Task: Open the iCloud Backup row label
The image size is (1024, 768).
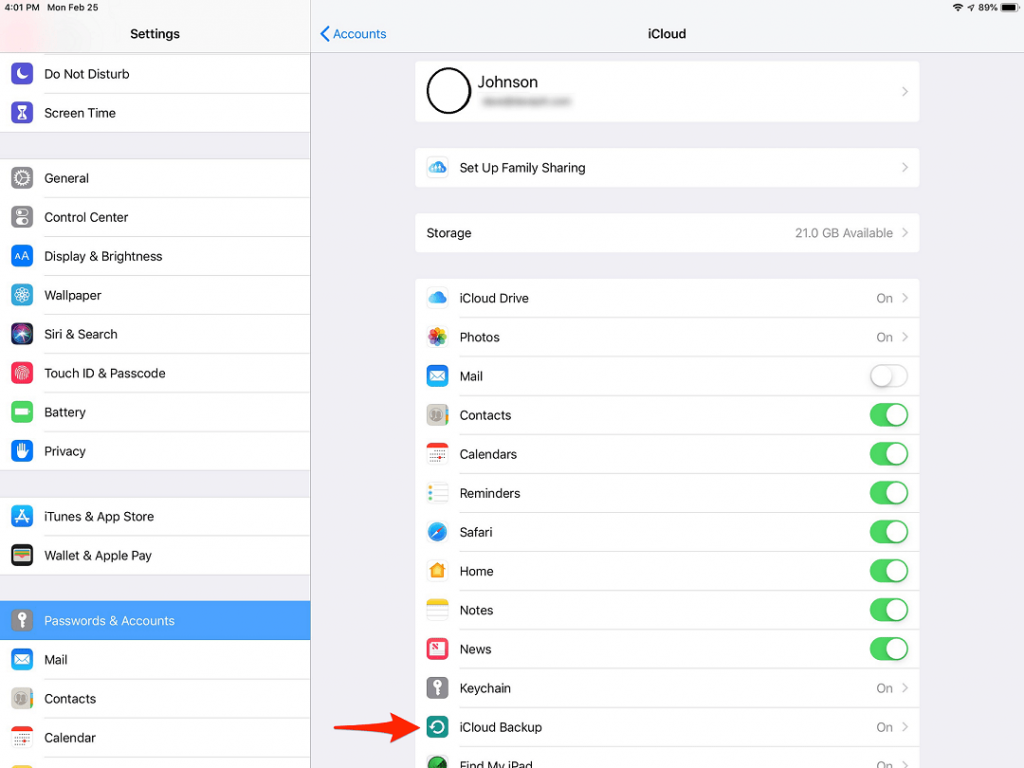Action: click(500, 727)
